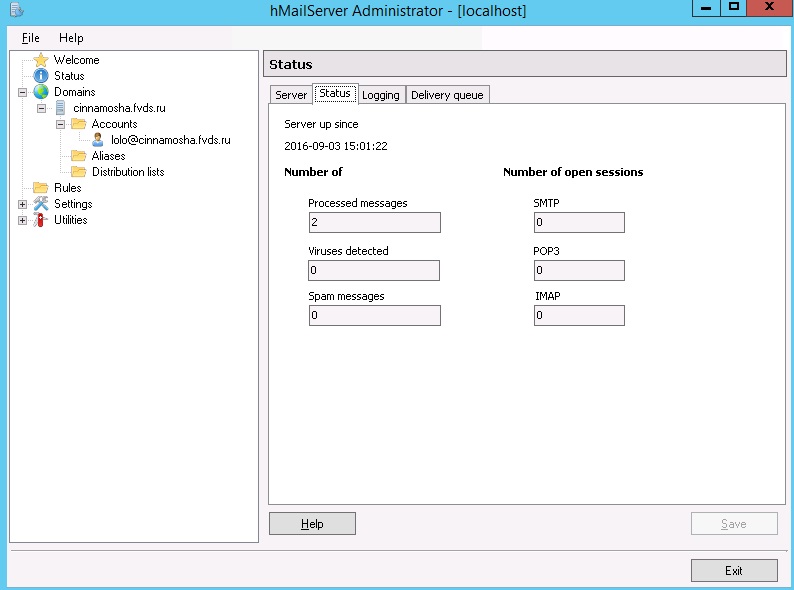Select the Status tab
794x590 pixels.
pyautogui.click(x=335, y=93)
